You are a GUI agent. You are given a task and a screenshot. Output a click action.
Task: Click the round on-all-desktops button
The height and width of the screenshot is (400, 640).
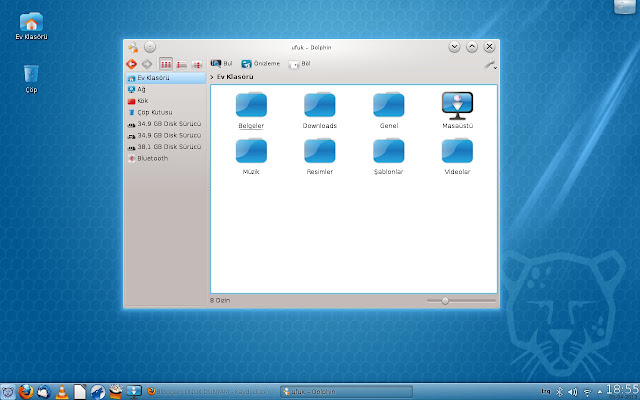[x=150, y=47]
